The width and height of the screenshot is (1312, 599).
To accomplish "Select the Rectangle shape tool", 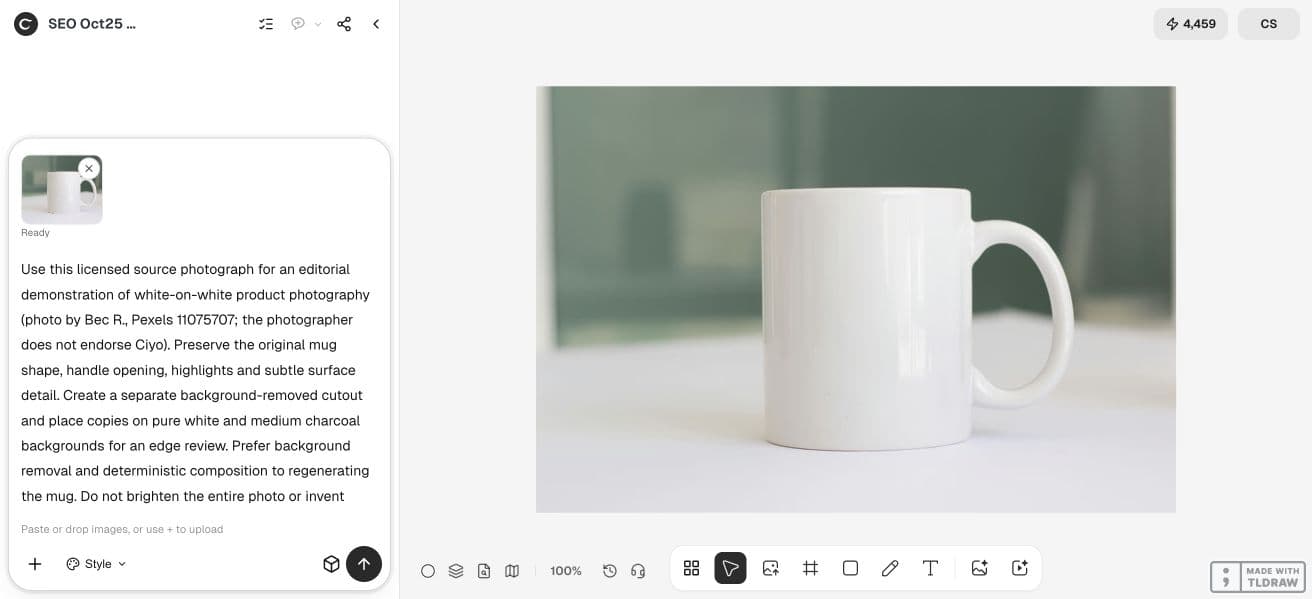I will 850,568.
